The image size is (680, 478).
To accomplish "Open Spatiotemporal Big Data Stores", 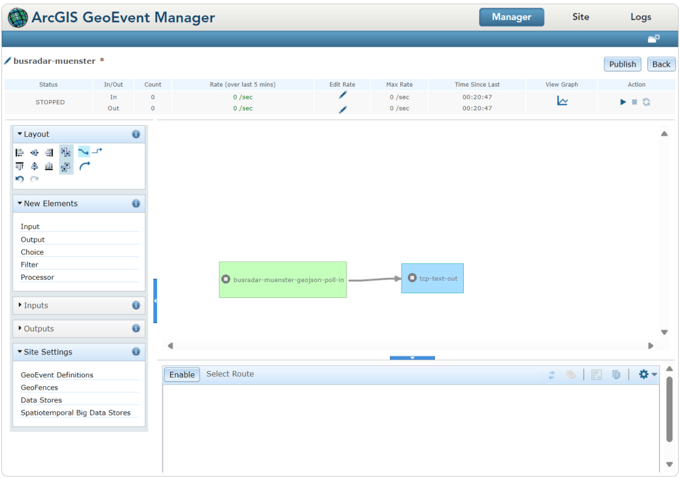I will coord(75,413).
